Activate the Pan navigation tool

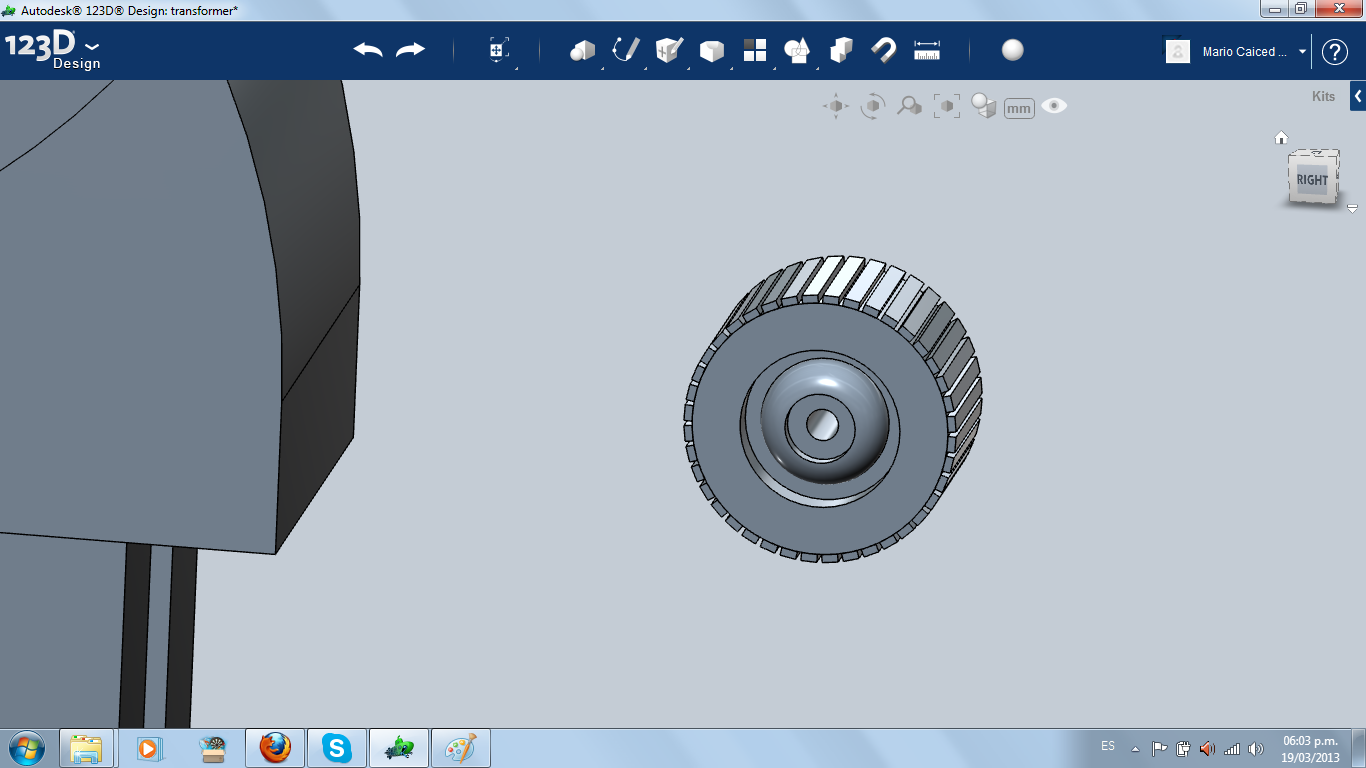(836, 106)
